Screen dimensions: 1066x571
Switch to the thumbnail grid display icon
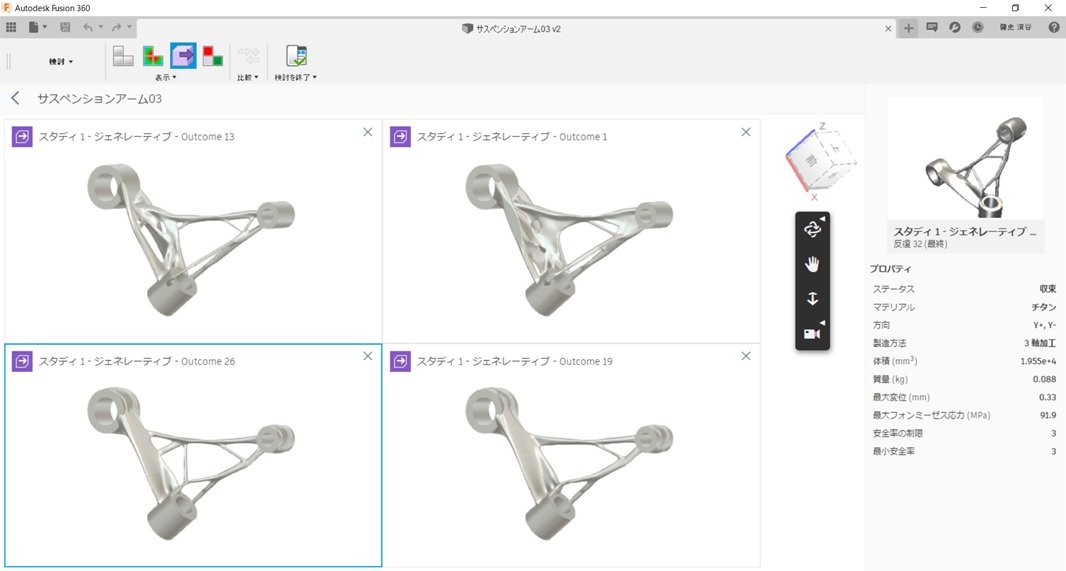tap(123, 56)
